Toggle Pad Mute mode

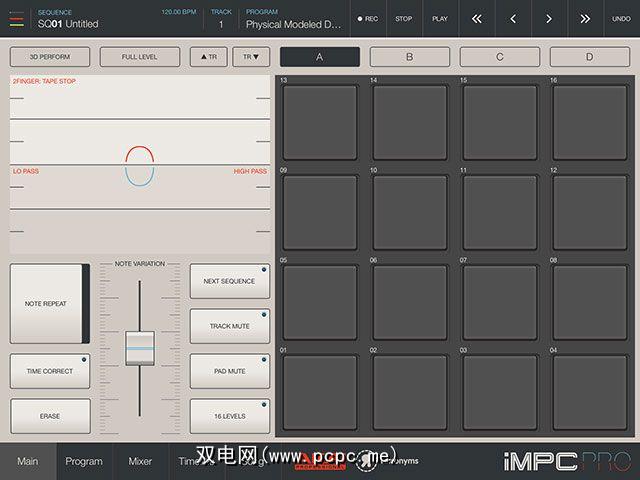tap(230, 371)
